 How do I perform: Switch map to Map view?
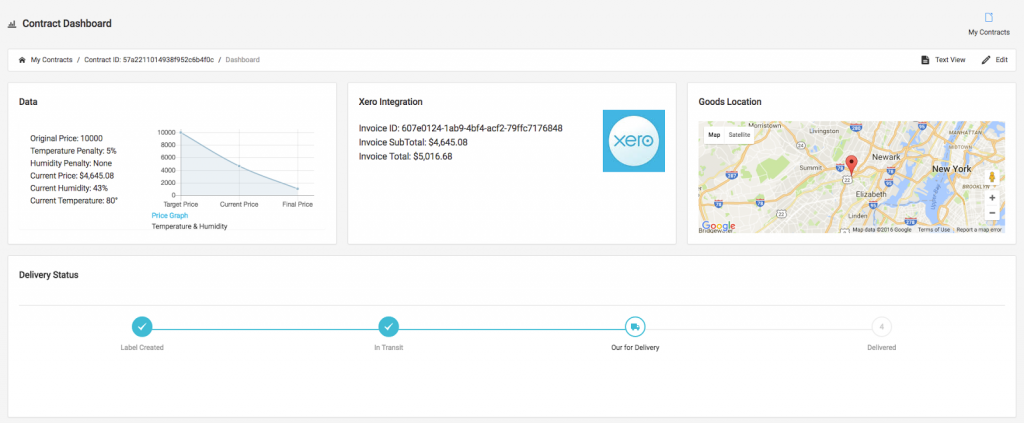pyautogui.click(x=714, y=134)
